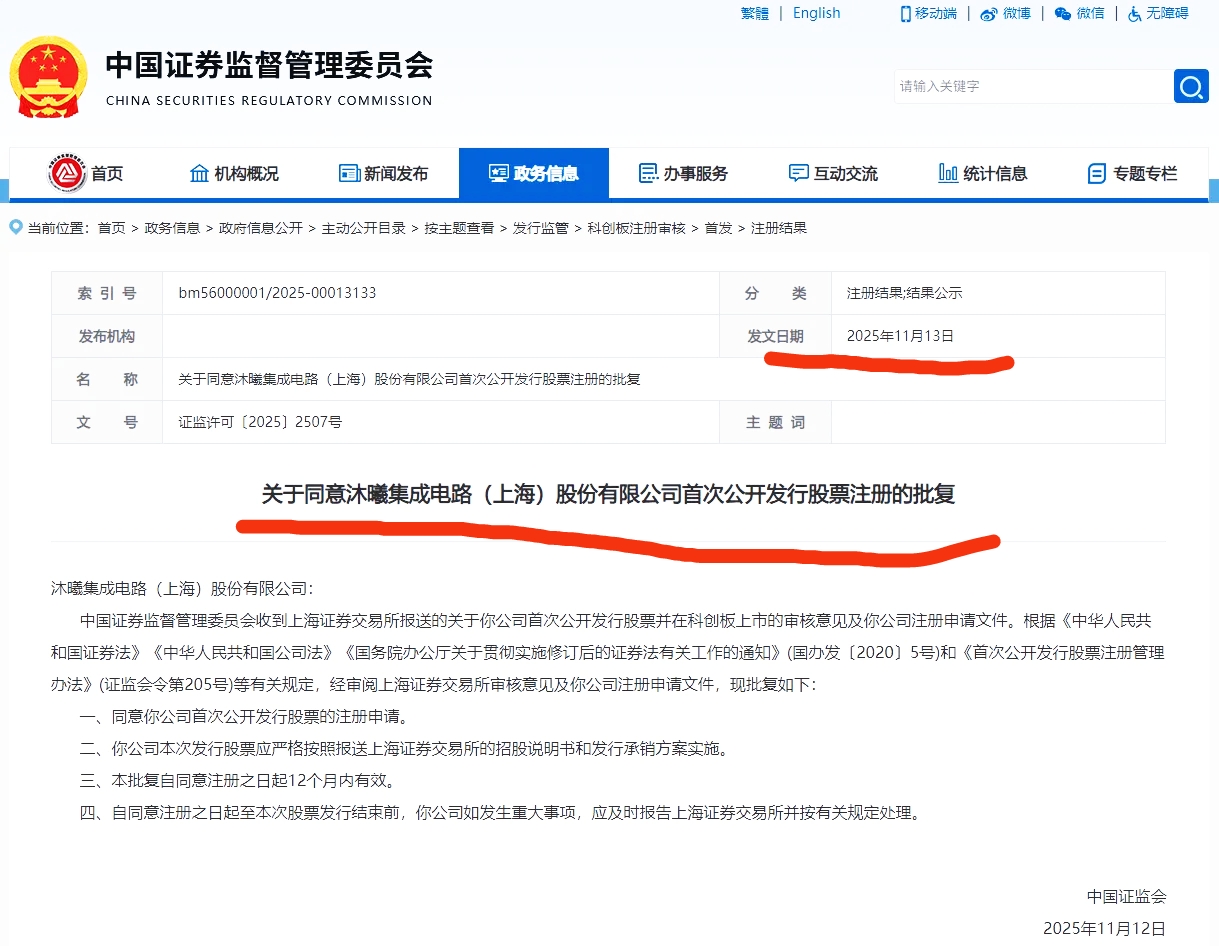Click the monitor icon beside 政务信息
Viewport: 1219px width, 946px height.
click(498, 173)
